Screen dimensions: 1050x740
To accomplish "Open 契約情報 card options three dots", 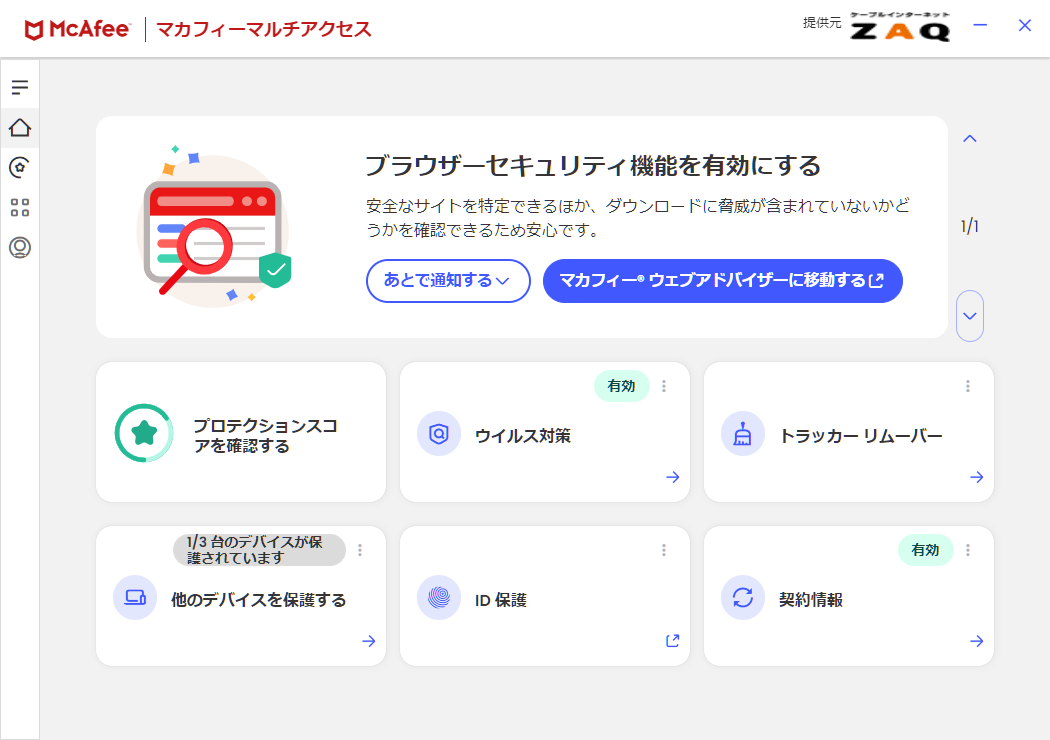I will click(968, 550).
